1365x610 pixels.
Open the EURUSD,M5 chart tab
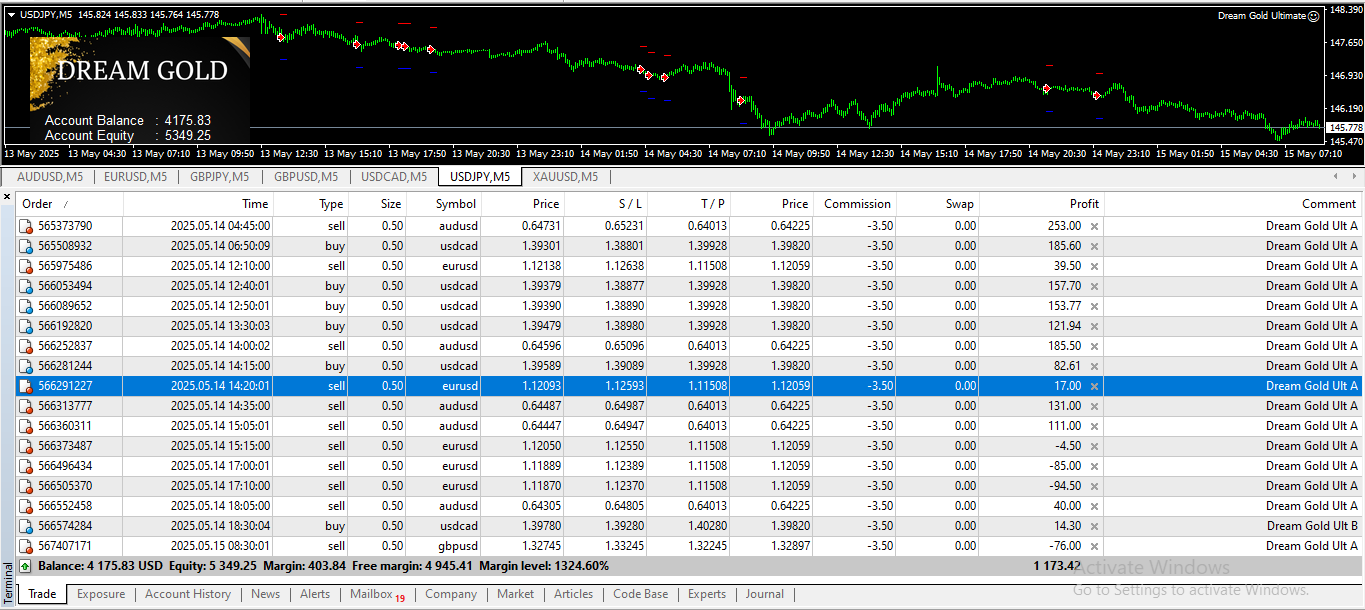click(135, 177)
